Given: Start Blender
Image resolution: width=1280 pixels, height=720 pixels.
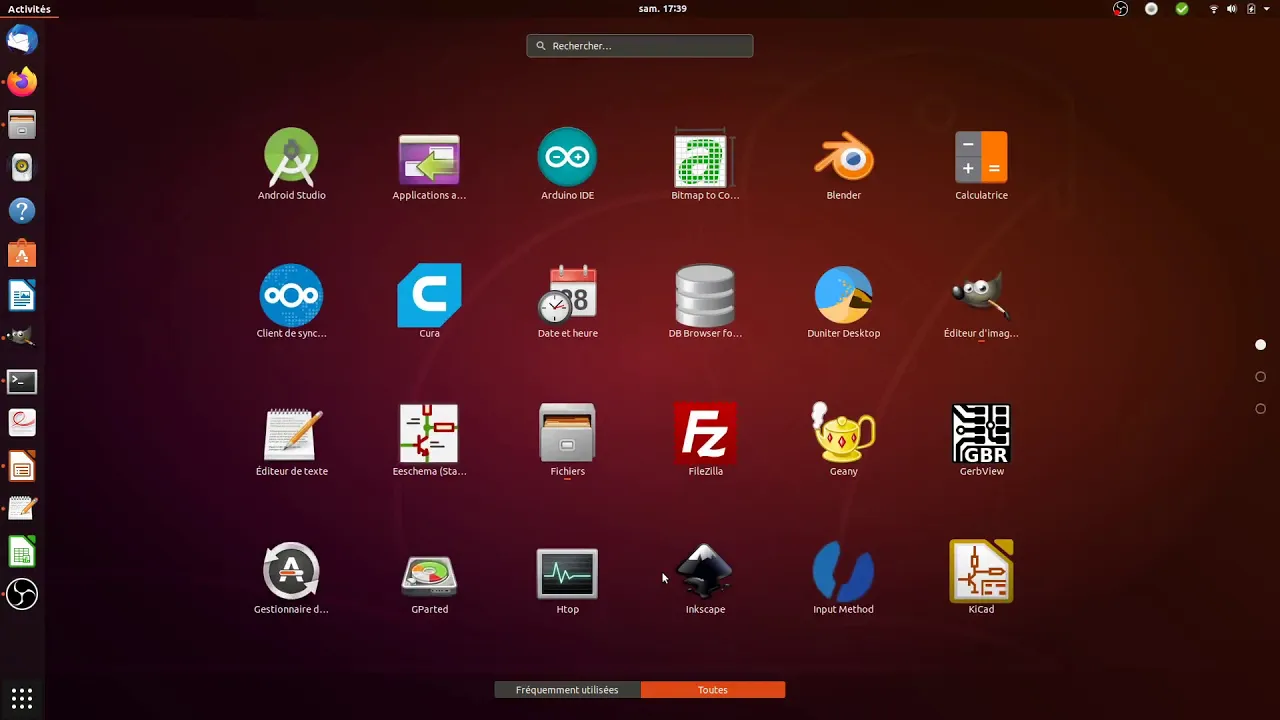Looking at the screenshot, I should [x=843, y=165].
